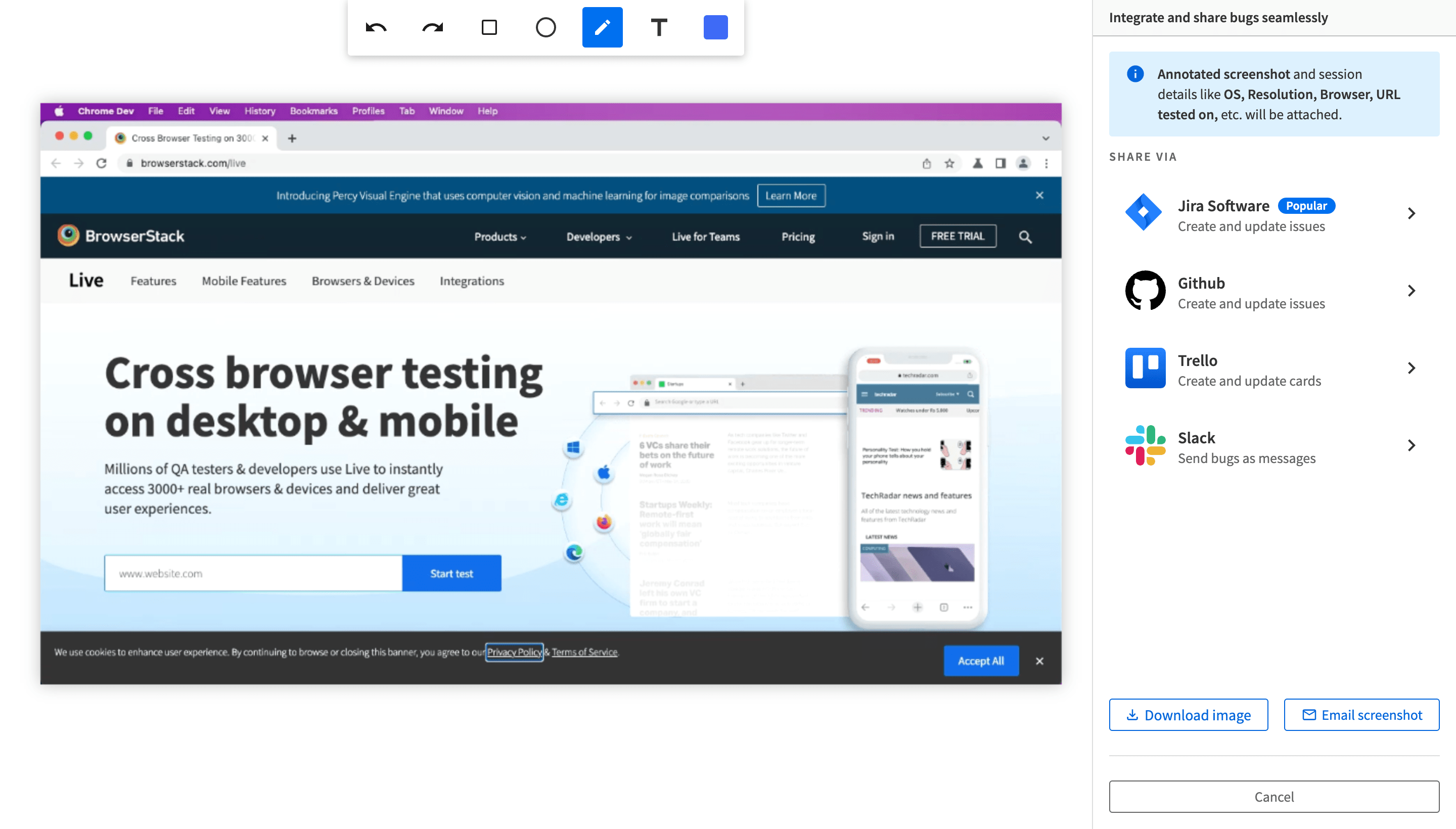1456x829 pixels.
Task: Redo the last annotation
Action: coord(432,27)
